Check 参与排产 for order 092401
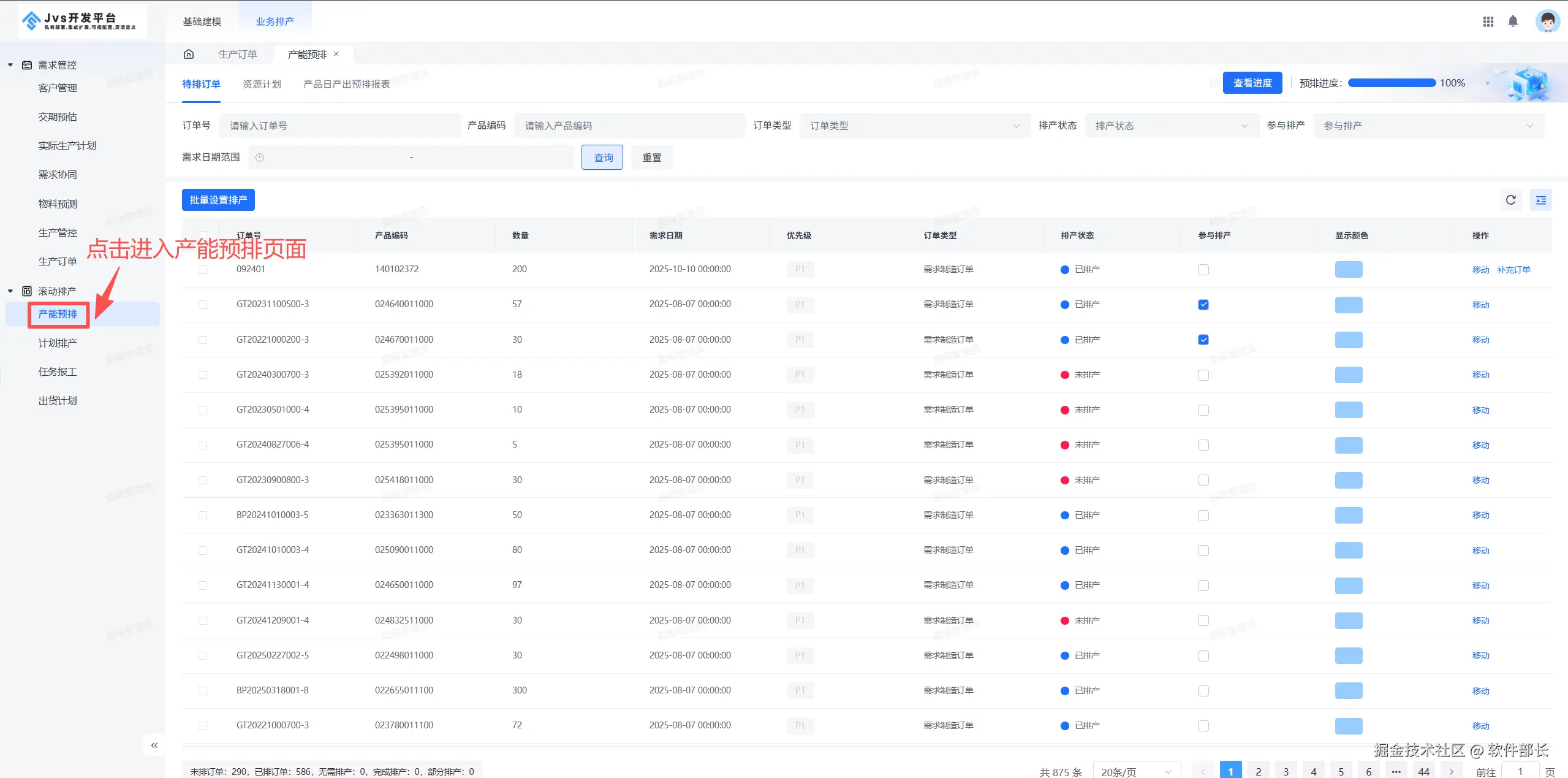 (x=1203, y=270)
